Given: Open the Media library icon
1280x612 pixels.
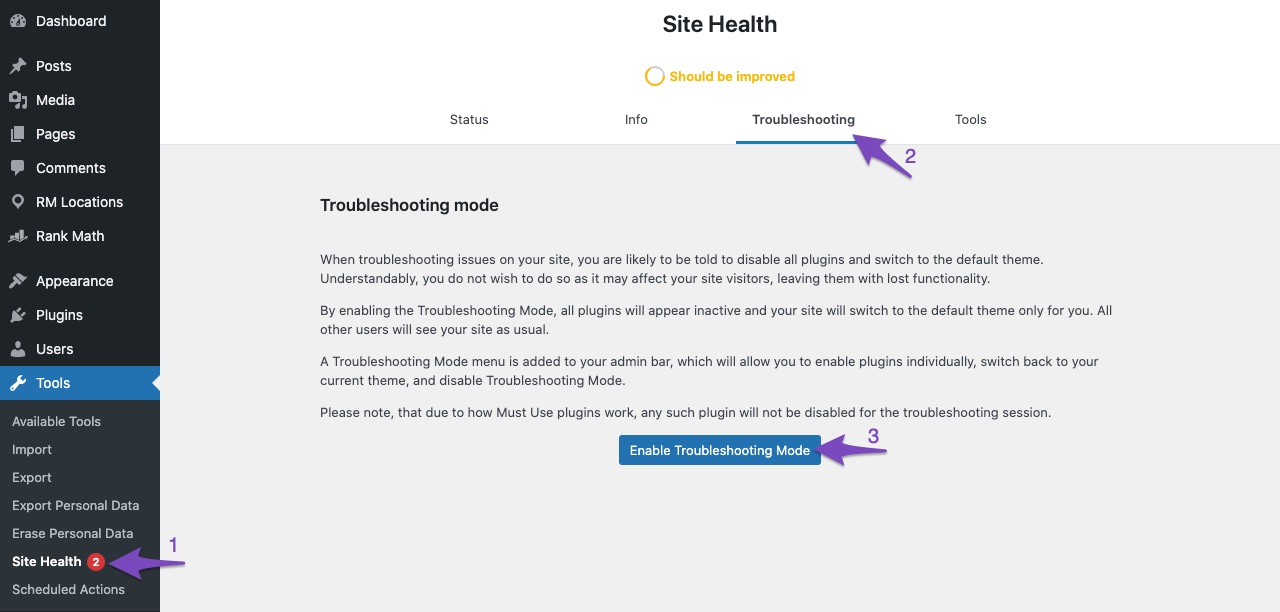Looking at the screenshot, I should point(17,100).
